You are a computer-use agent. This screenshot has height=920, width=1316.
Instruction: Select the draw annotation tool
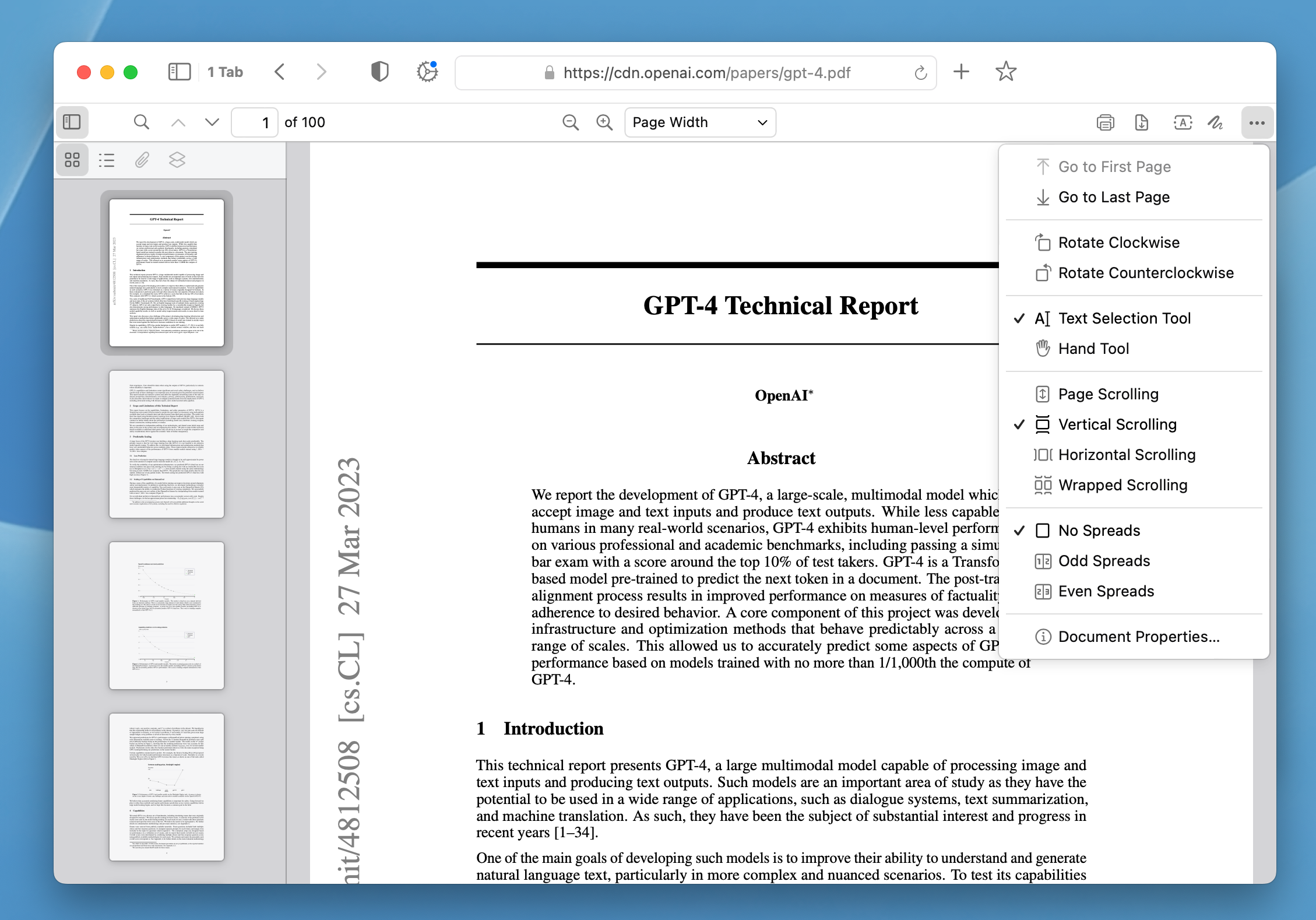[x=1216, y=122]
